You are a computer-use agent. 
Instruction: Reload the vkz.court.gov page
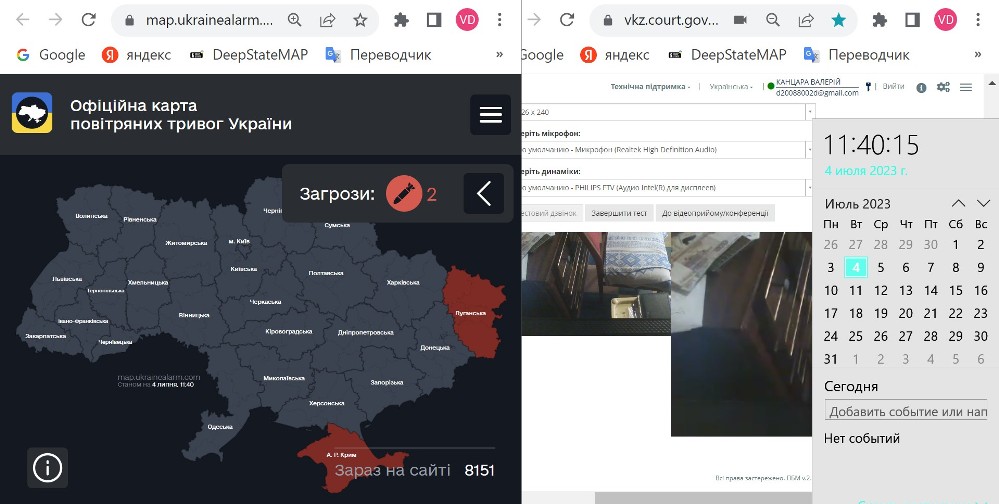[x=567, y=20]
